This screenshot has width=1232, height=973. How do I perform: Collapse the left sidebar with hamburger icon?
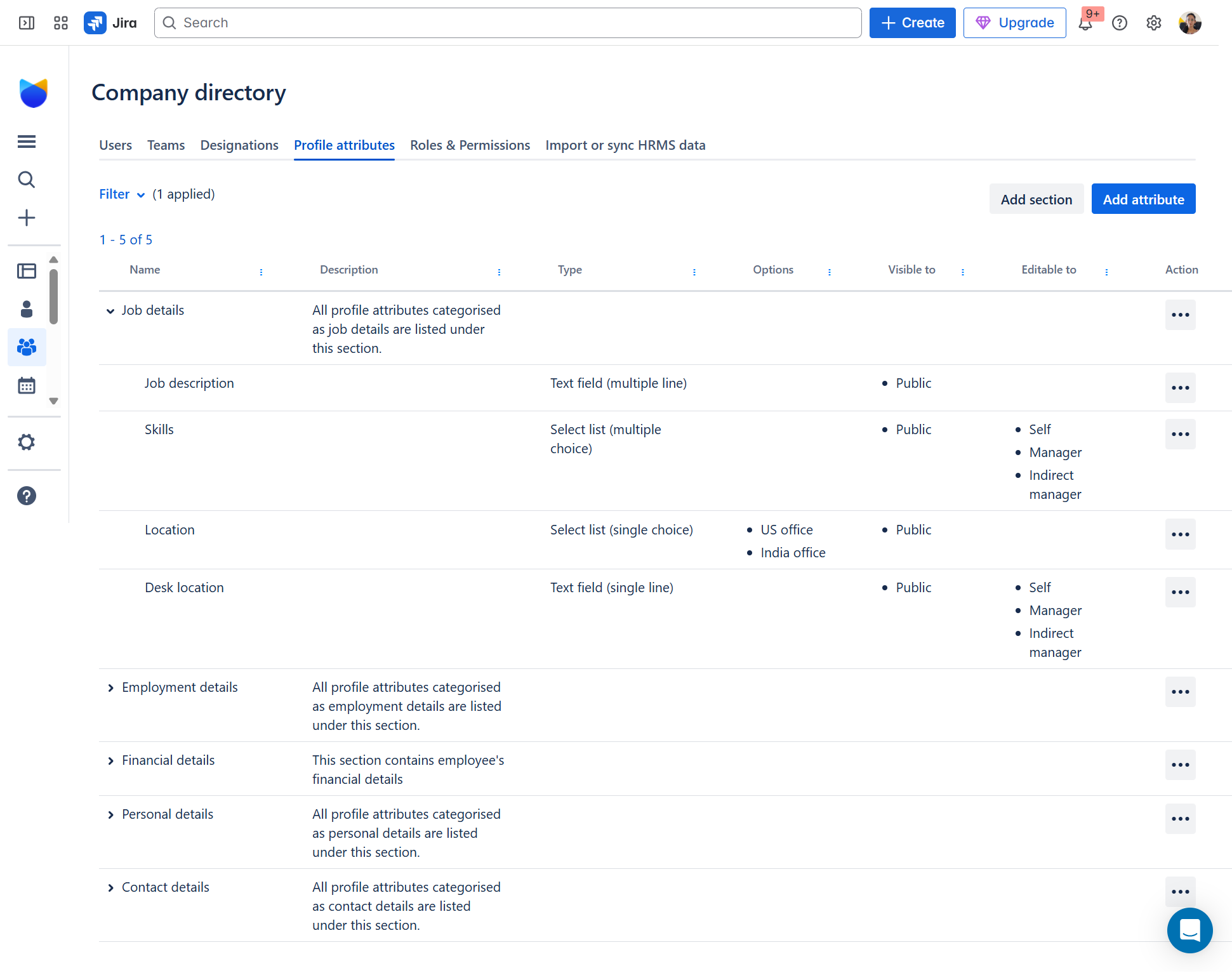click(27, 142)
